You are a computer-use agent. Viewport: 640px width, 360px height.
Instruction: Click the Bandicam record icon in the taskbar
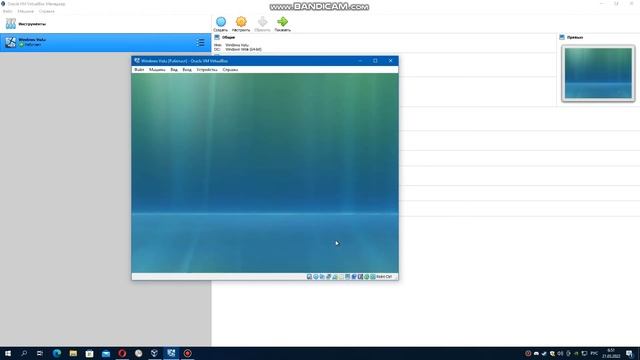point(187,353)
